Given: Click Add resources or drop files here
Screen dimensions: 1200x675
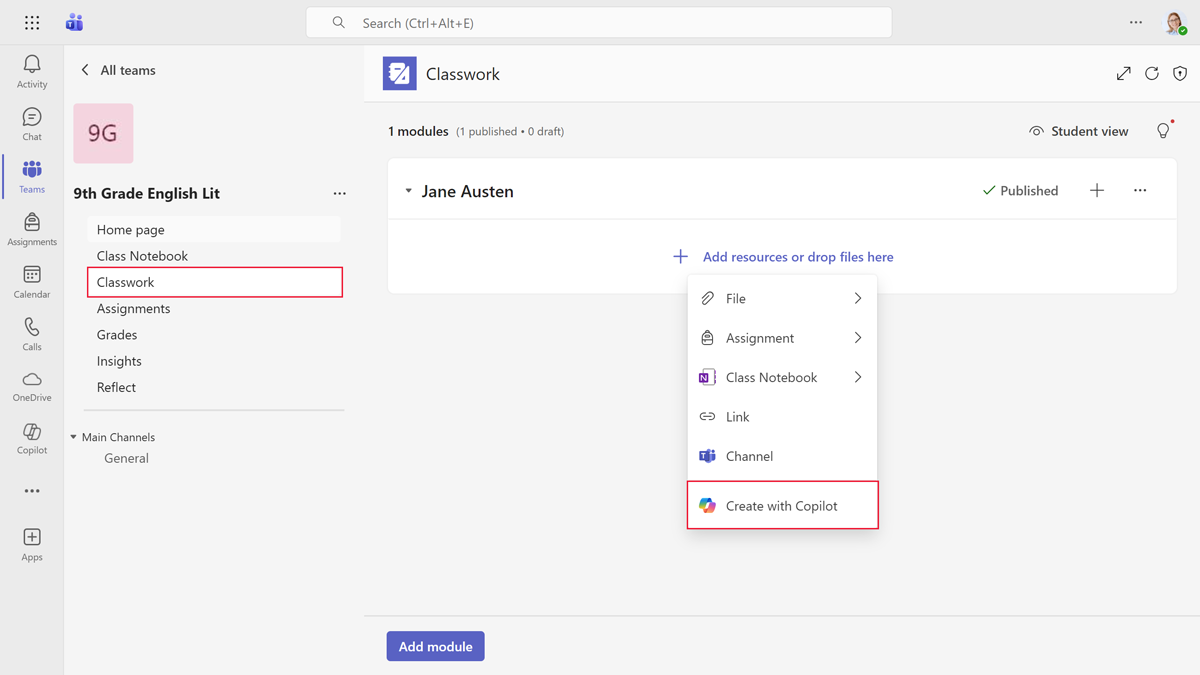Looking at the screenshot, I should [783, 257].
